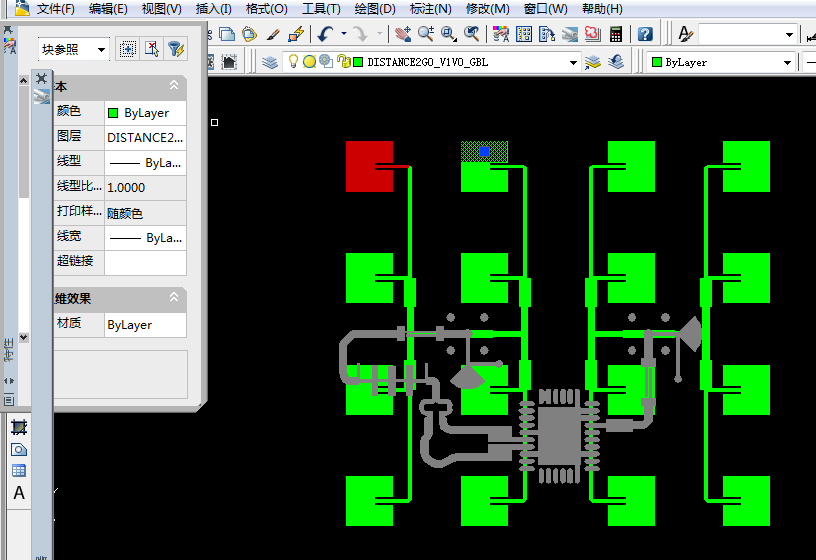The width and height of the screenshot is (816, 560).
Task: Click the Zoom Window magnifier icon
Action: pyautogui.click(x=449, y=34)
